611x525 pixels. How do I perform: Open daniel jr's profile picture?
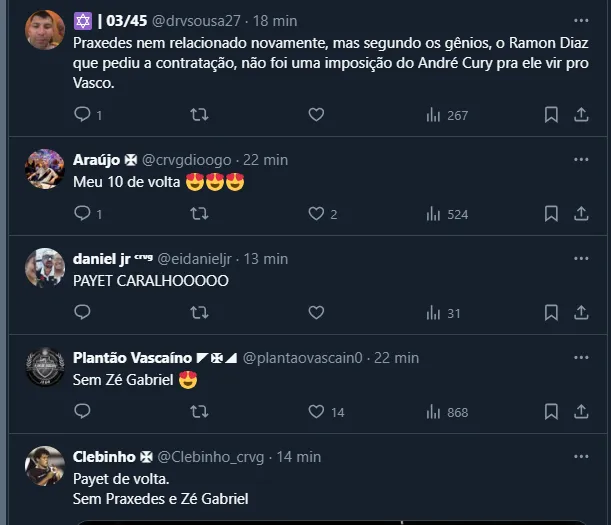click(x=44, y=268)
